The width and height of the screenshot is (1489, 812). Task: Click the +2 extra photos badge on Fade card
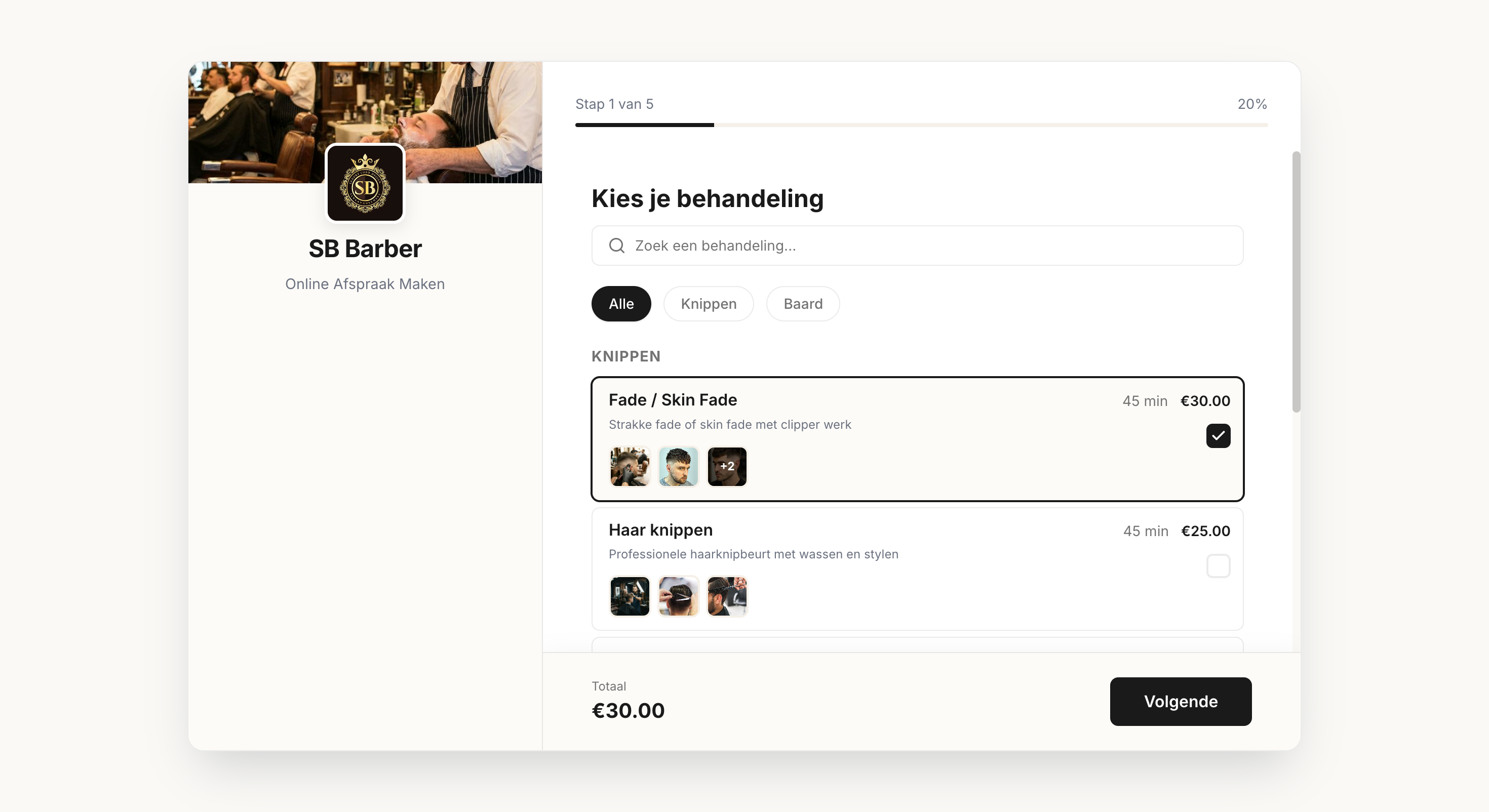click(727, 466)
